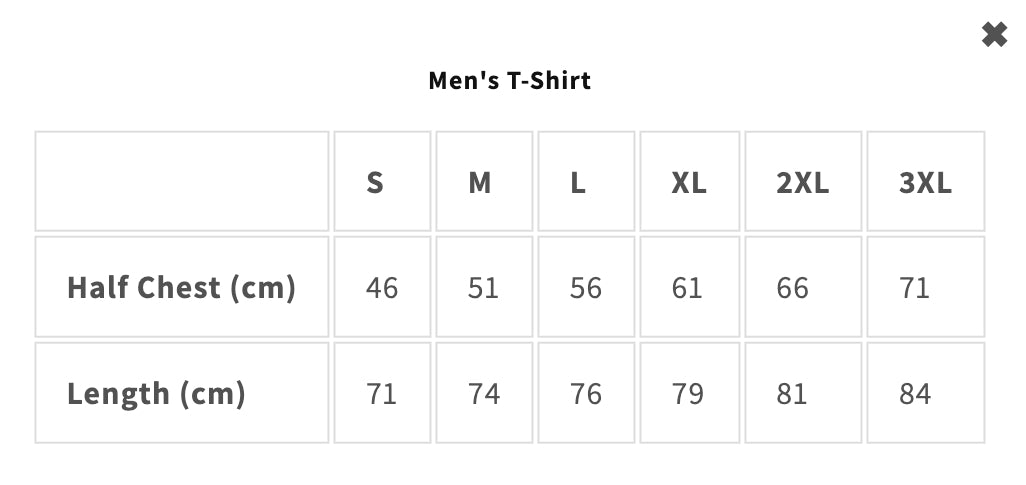Image resolution: width=1026 pixels, height=485 pixels.
Task: Select half chest value 51 for M
Action: pyautogui.click(x=484, y=288)
